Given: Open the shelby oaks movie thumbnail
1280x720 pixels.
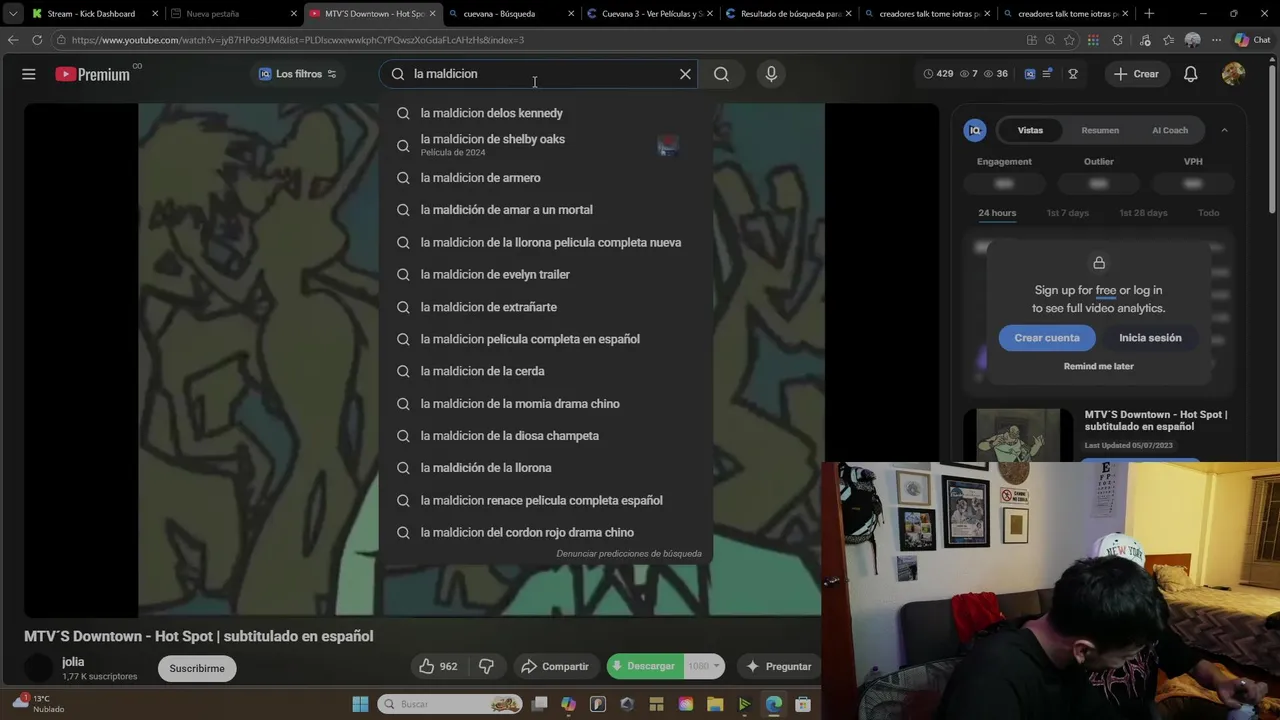Looking at the screenshot, I should [668, 146].
